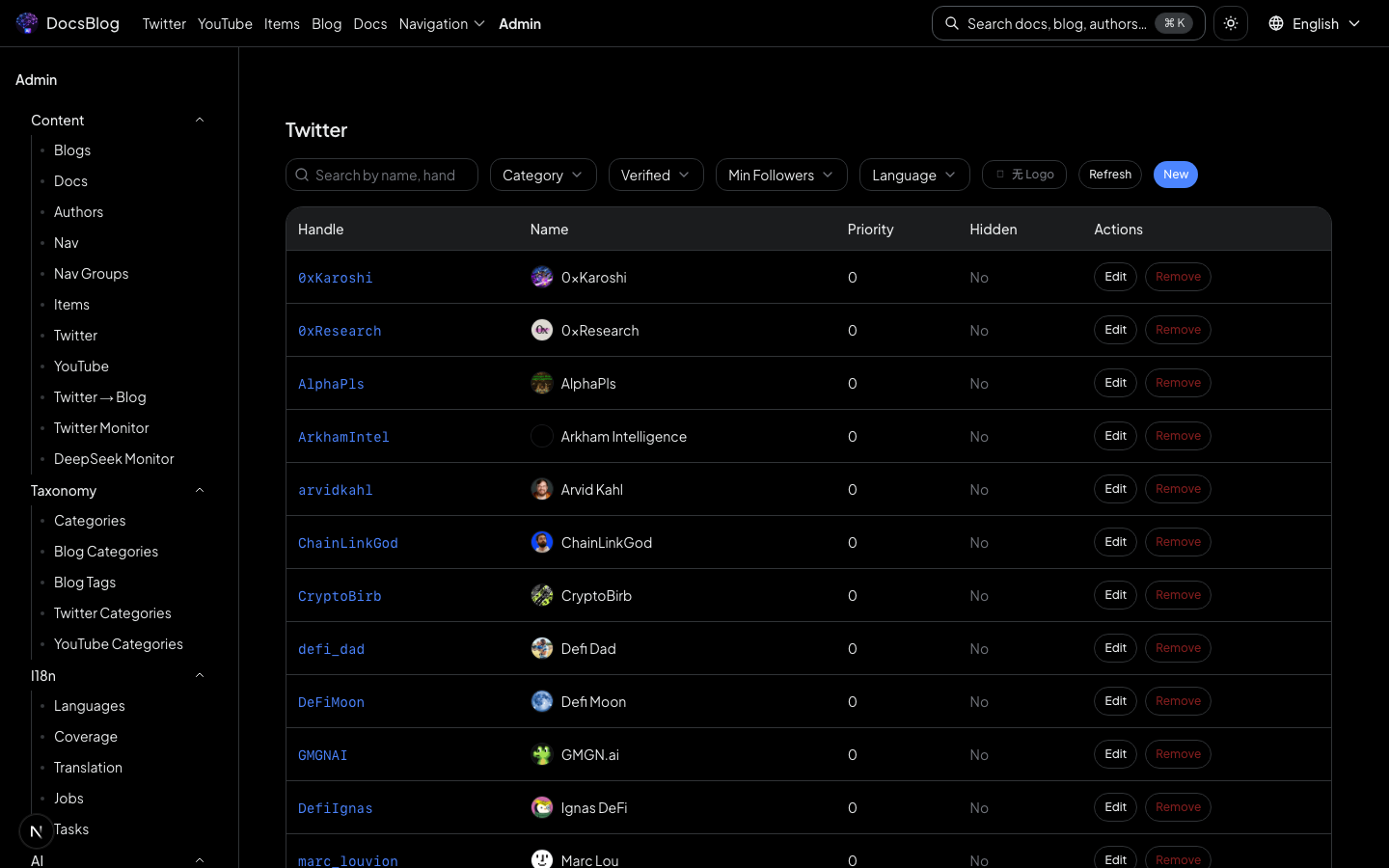Remove the AlphaPls account row
Screen dimensions: 1389x868
click(1178, 383)
